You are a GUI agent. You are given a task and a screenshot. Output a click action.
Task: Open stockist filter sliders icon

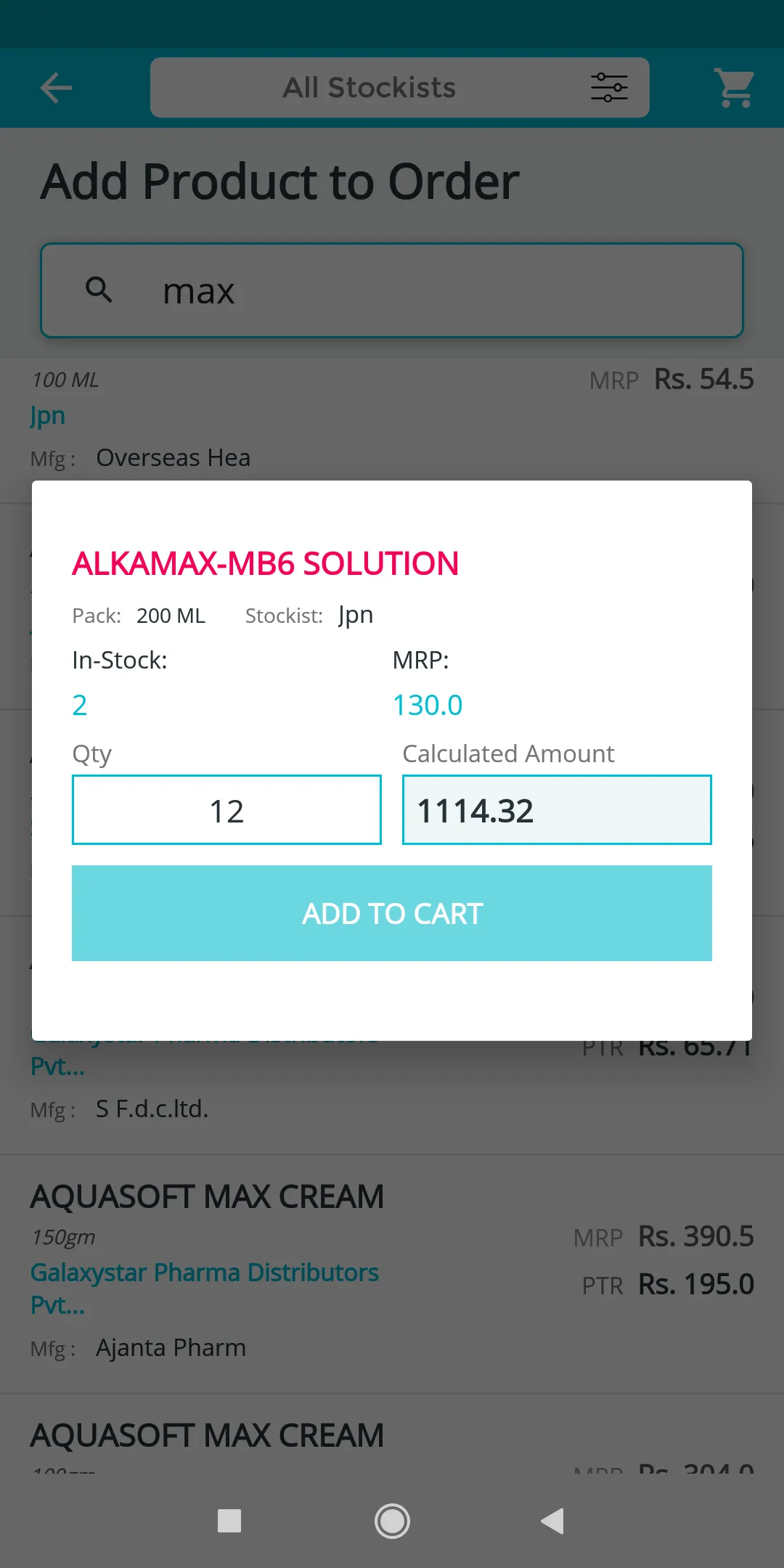pyautogui.click(x=609, y=88)
